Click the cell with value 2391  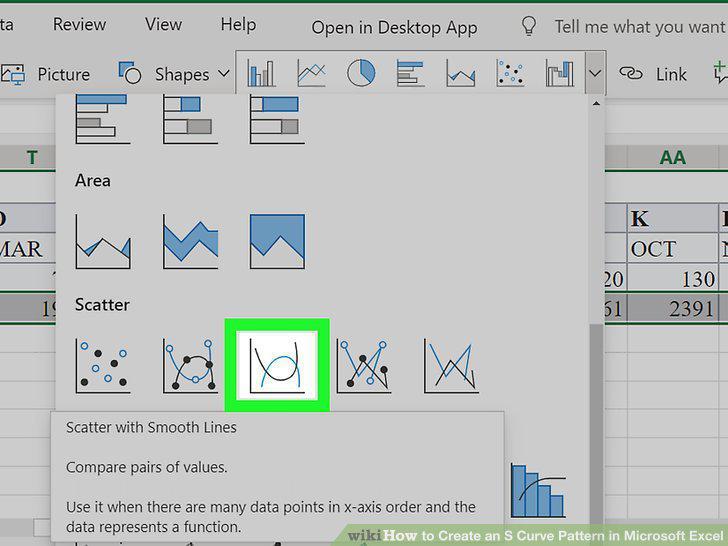pyautogui.click(x=671, y=309)
